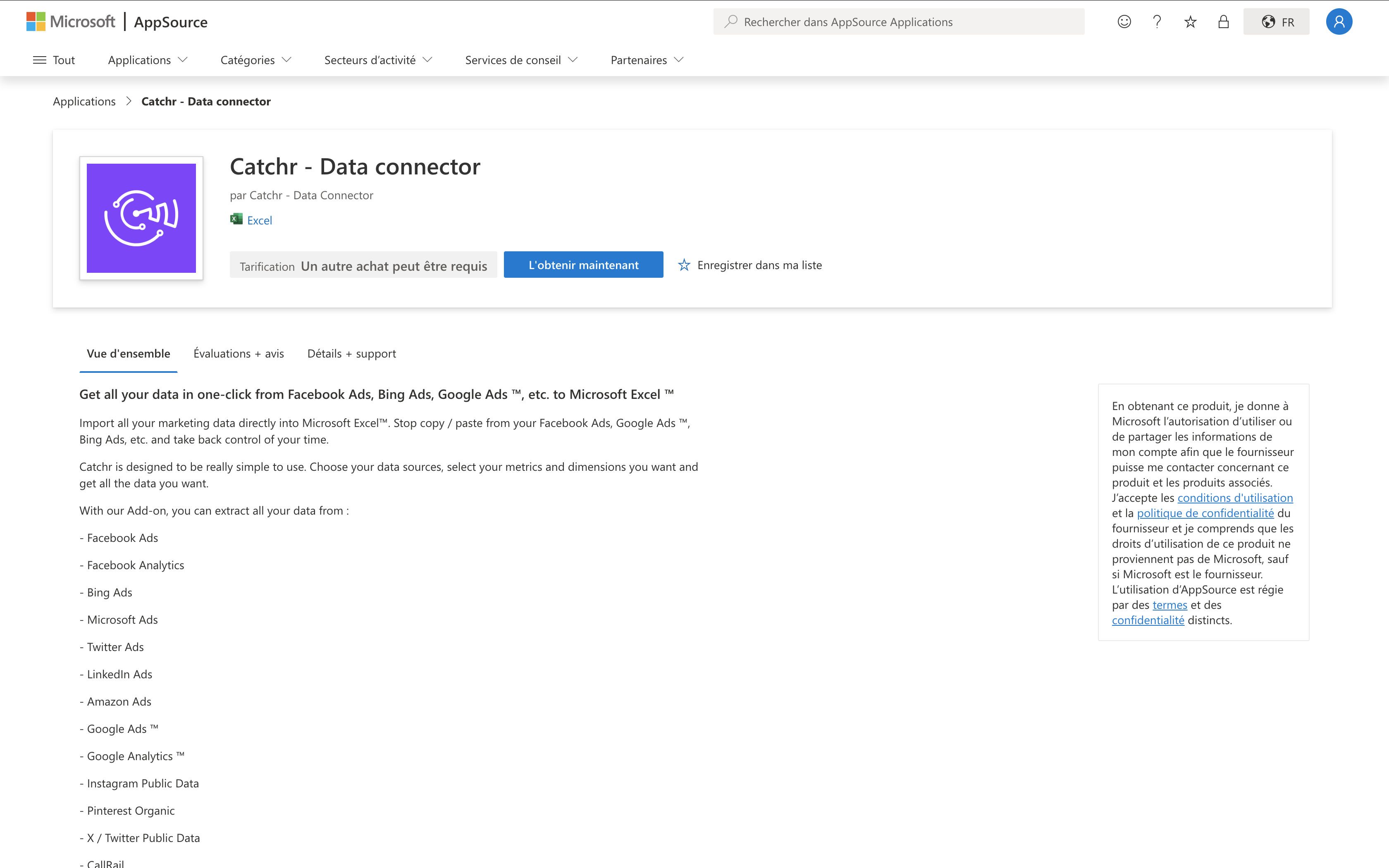Open the termes link
Screen dimensions: 1389x868
pos(1170,605)
